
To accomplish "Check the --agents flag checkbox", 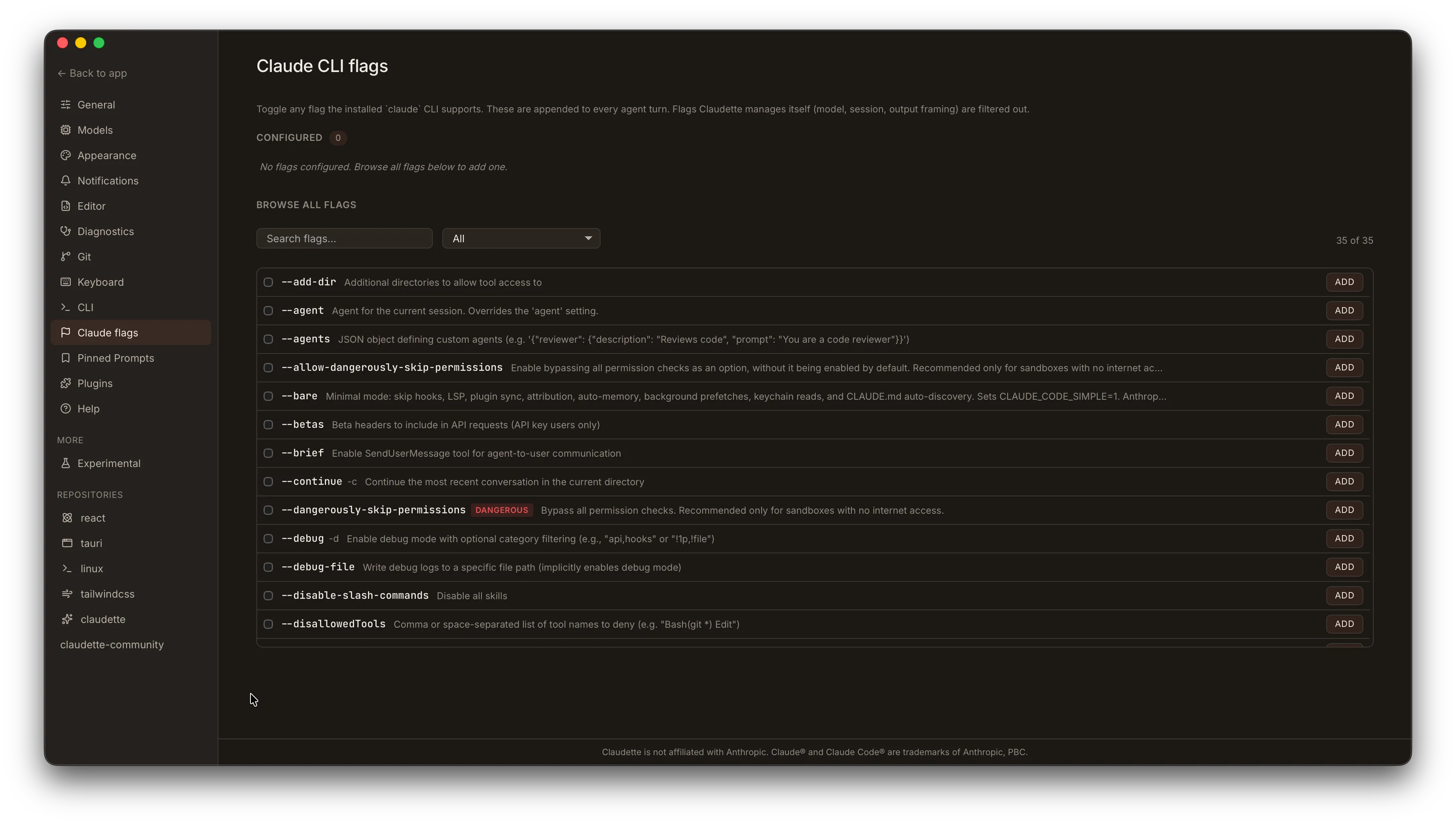I will click(268, 339).
